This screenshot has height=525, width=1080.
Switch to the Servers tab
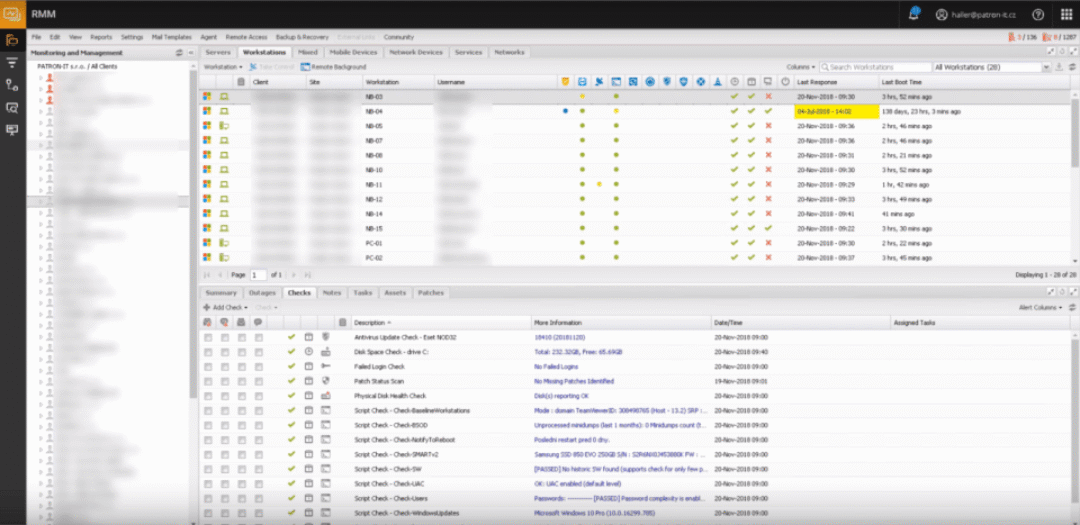click(x=217, y=52)
